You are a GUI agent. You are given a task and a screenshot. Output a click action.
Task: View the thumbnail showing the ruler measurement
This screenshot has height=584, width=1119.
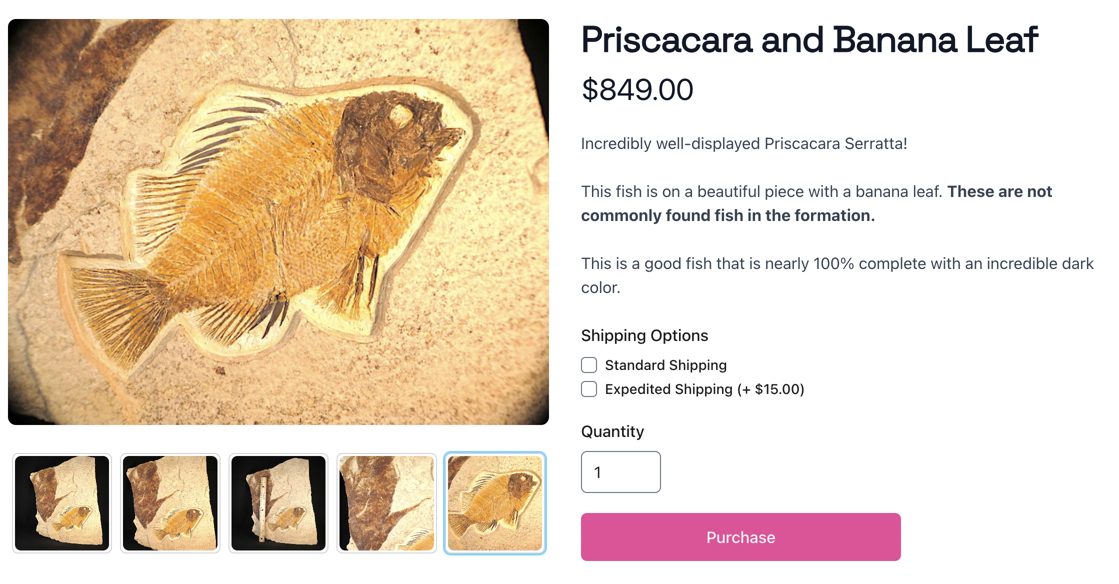click(x=278, y=505)
